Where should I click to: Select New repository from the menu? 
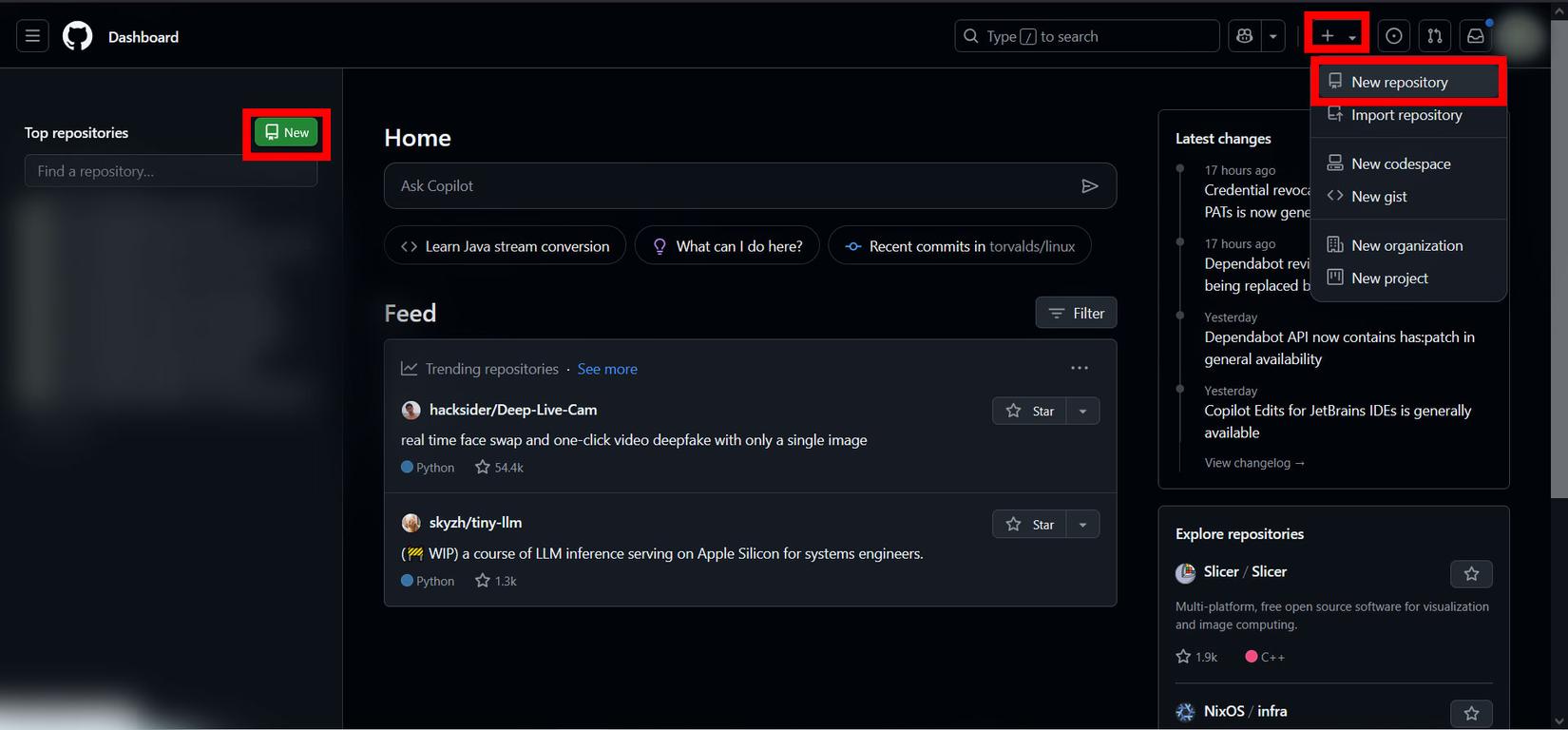1408,82
